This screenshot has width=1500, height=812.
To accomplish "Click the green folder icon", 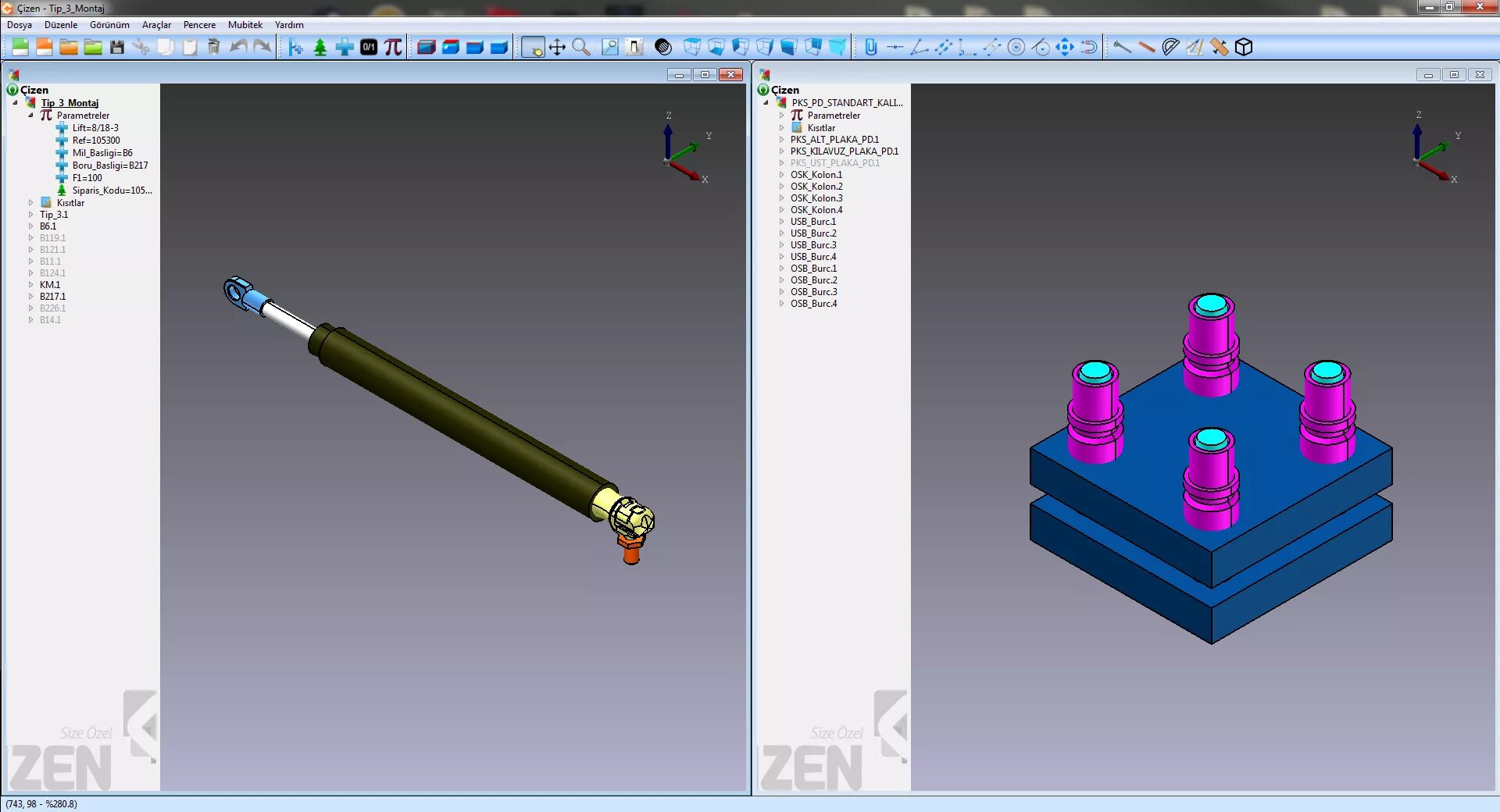I will (93, 47).
